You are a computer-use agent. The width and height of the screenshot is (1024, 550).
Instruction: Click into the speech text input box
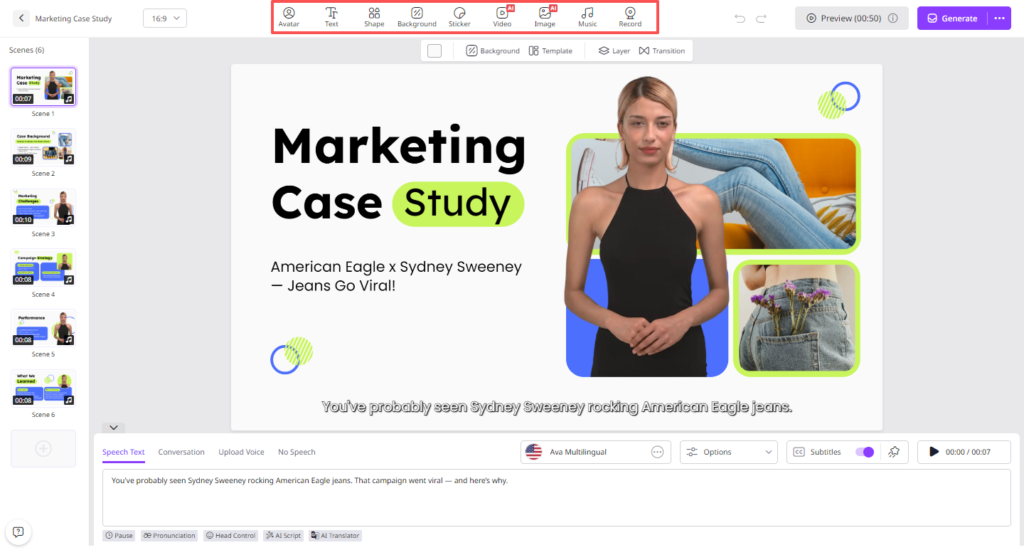pos(556,498)
